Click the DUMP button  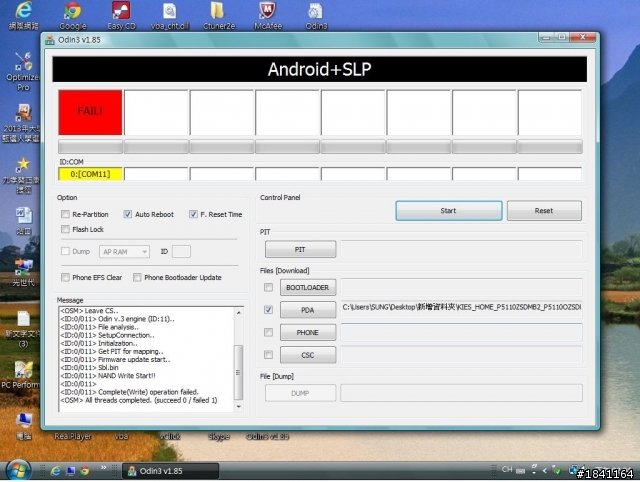[x=300, y=393]
